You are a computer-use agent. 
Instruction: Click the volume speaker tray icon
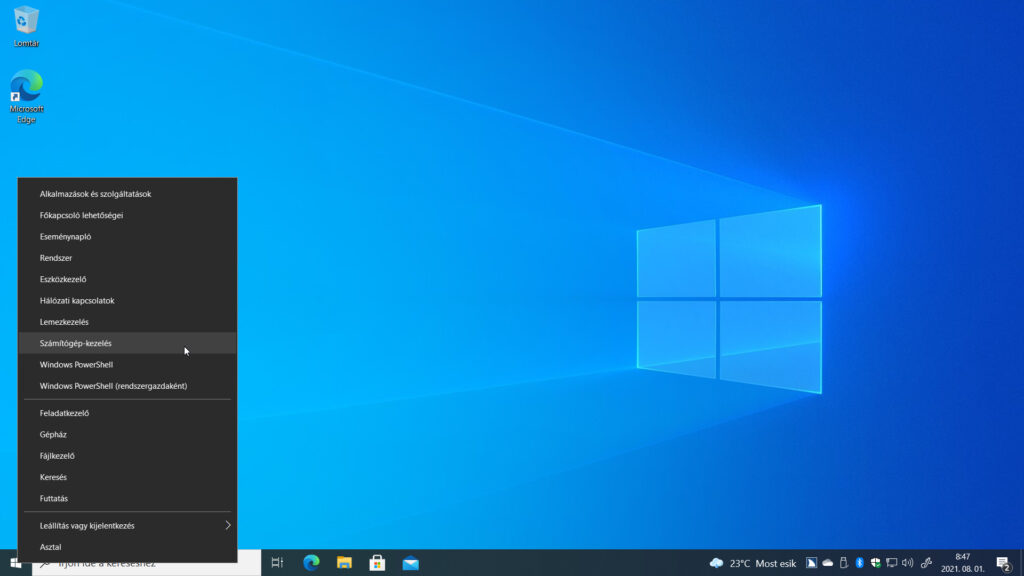908,563
